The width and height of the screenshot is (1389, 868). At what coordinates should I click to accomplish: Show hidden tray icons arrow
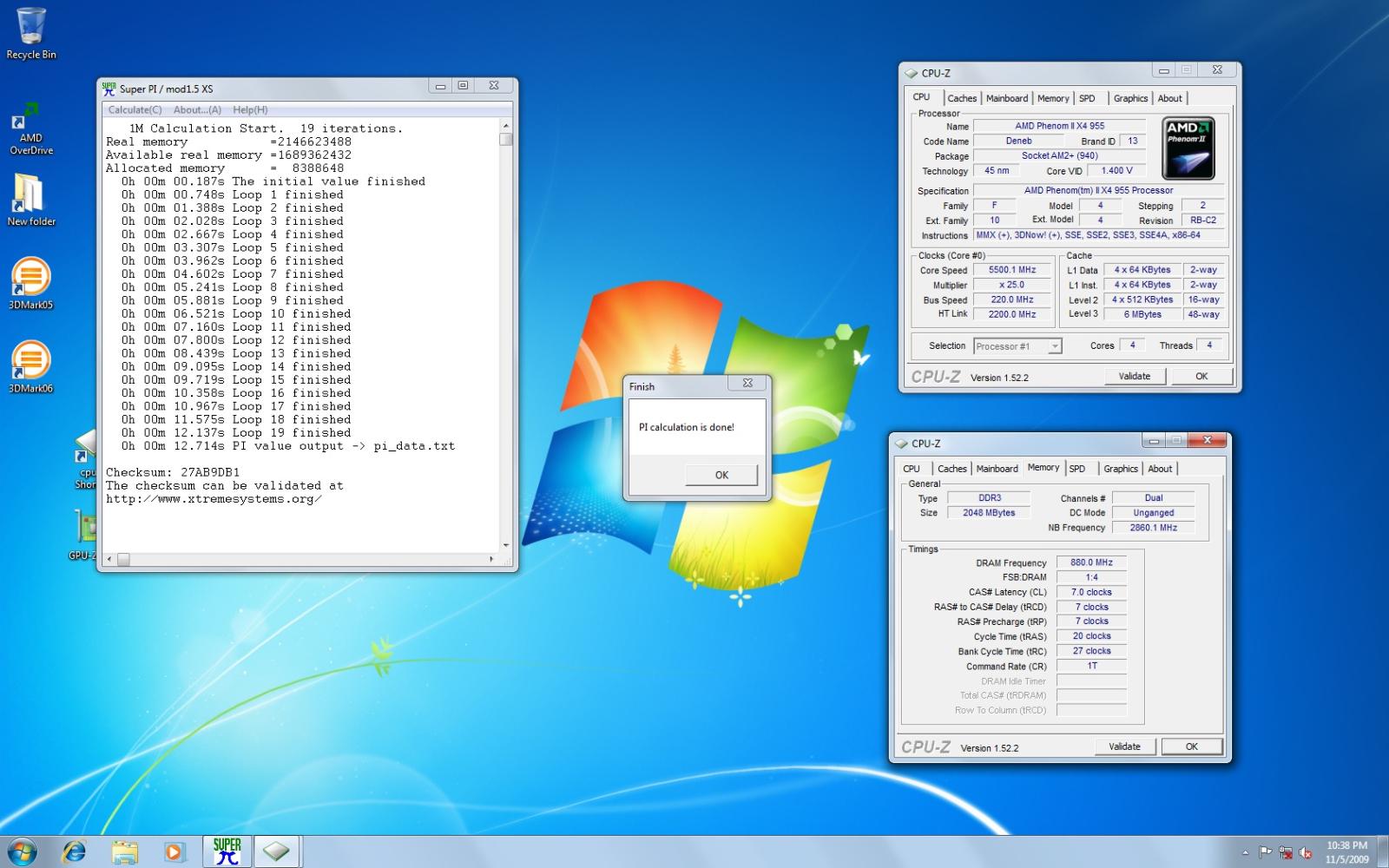click(x=1246, y=852)
